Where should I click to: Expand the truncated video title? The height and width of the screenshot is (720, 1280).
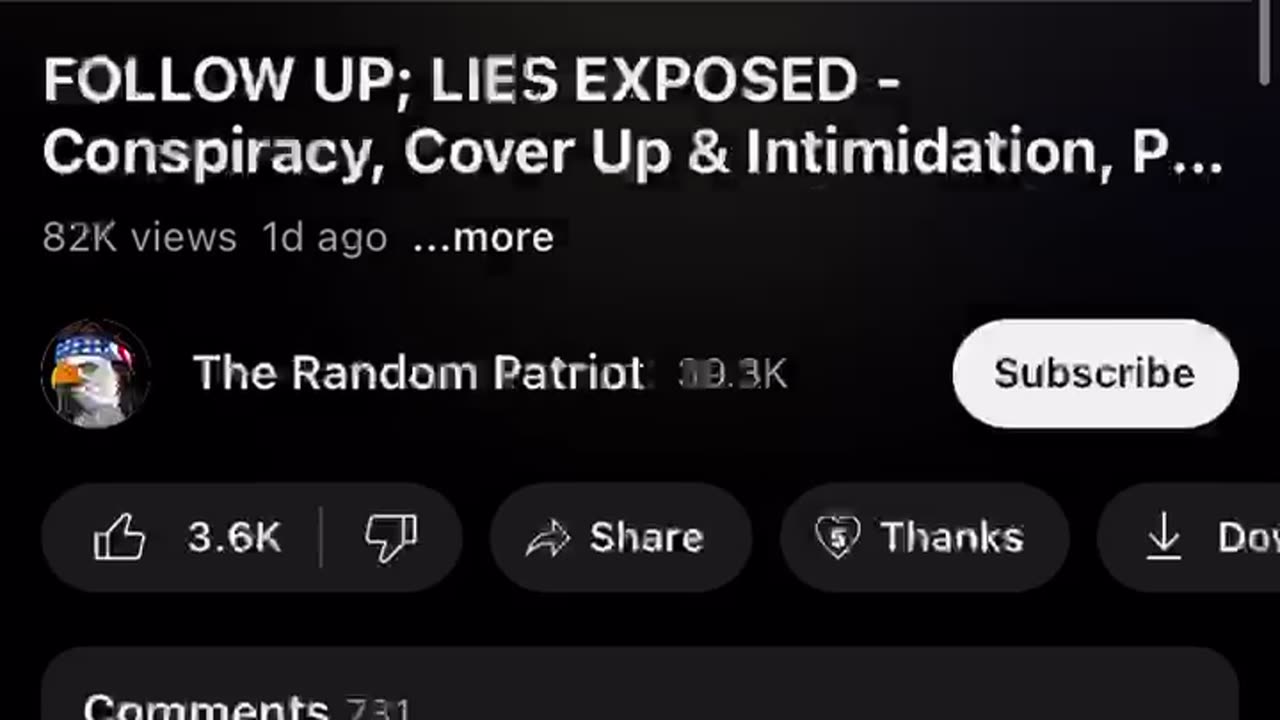tap(632, 116)
